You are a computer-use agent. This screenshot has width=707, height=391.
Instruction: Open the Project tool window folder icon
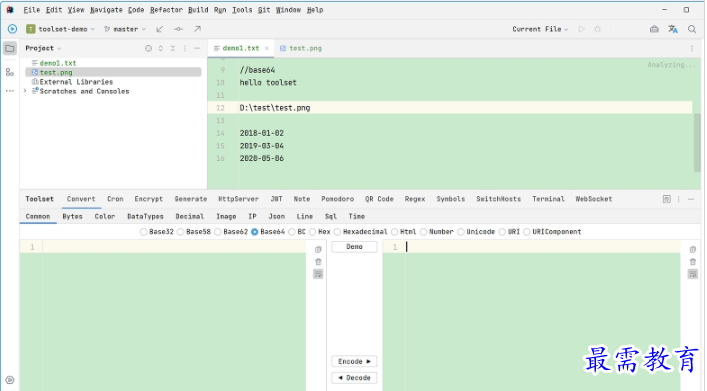coord(10,48)
